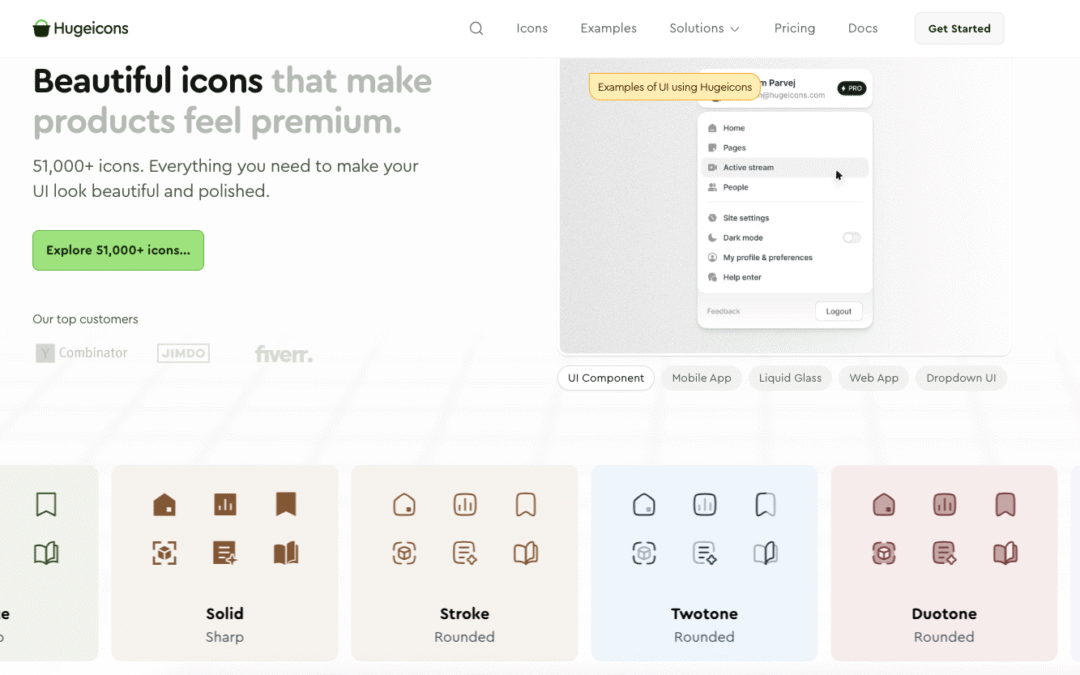
Task: Click the Y Combinator customer logo
Action: 81,353
